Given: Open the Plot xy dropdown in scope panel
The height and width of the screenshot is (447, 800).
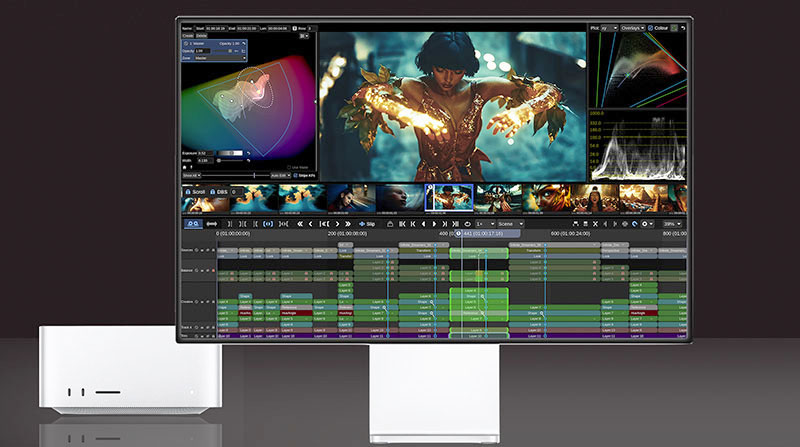Looking at the screenshot, I should point(609,28).
